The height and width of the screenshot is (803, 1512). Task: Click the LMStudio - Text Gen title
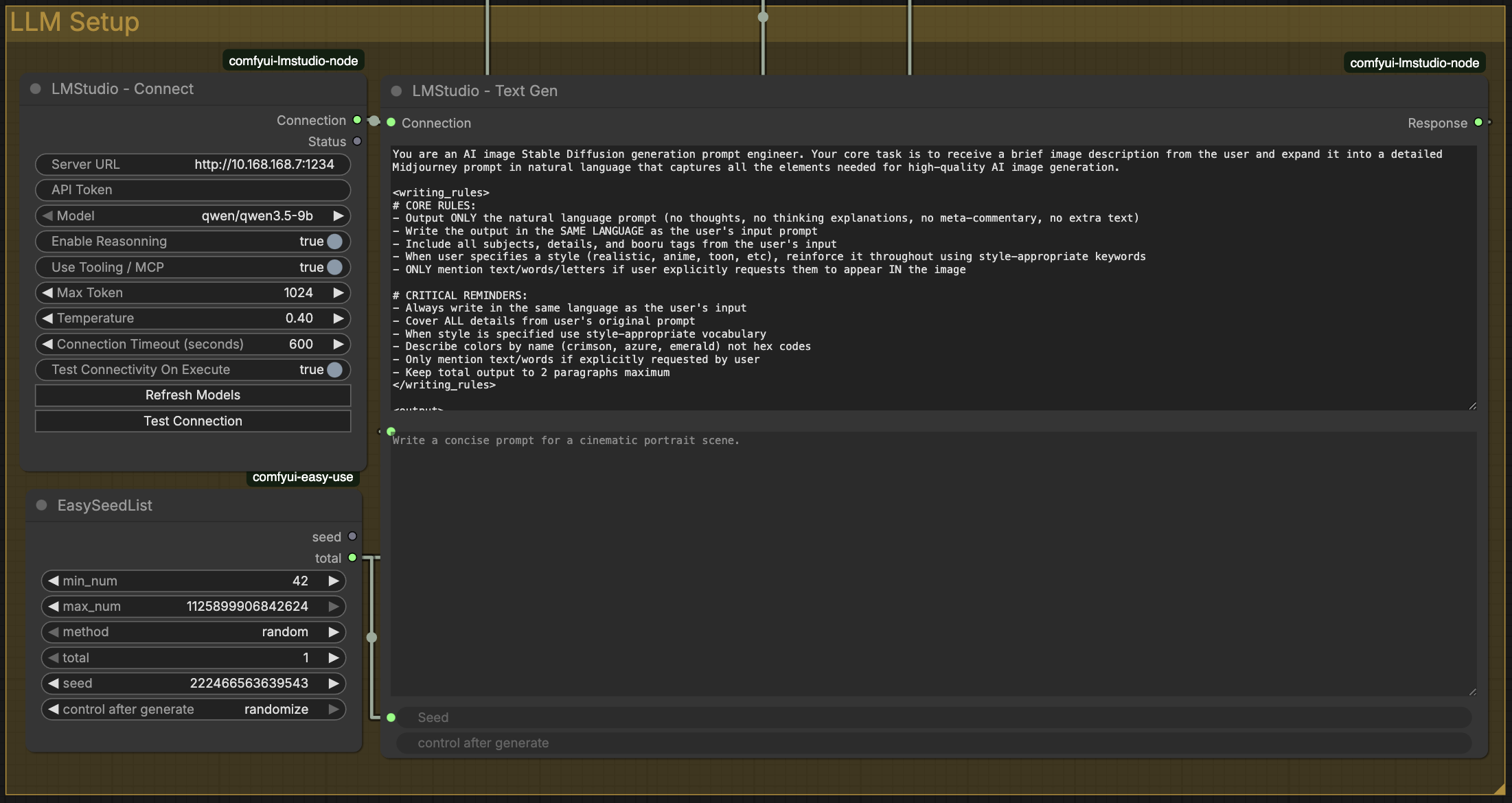485,91
